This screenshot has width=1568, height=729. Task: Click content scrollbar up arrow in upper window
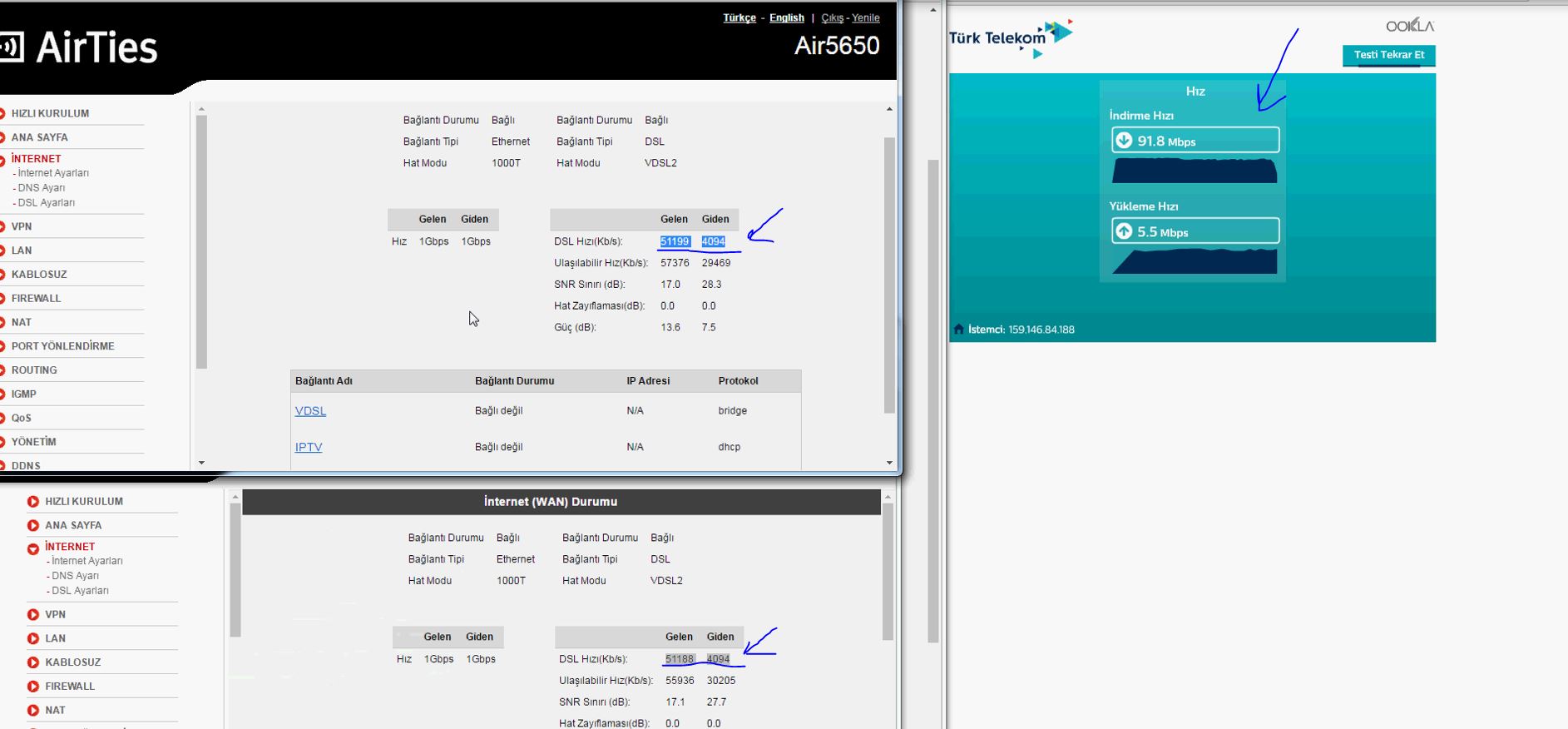click(889, 109)
